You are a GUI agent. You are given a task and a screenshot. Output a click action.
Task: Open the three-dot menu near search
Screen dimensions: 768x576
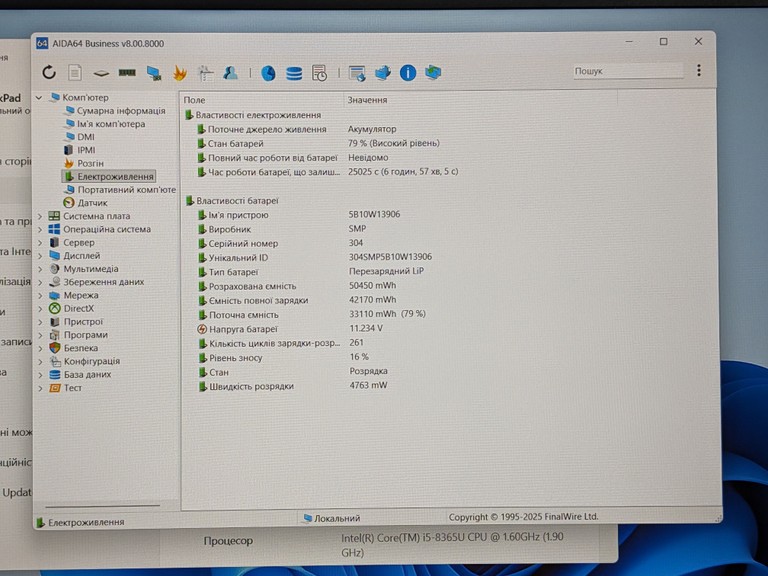point(699,71)
